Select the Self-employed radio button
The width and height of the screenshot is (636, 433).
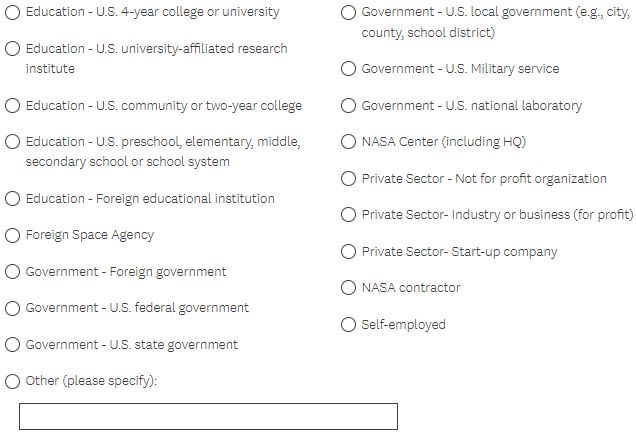pyautogui.click(x=348, y=325)
